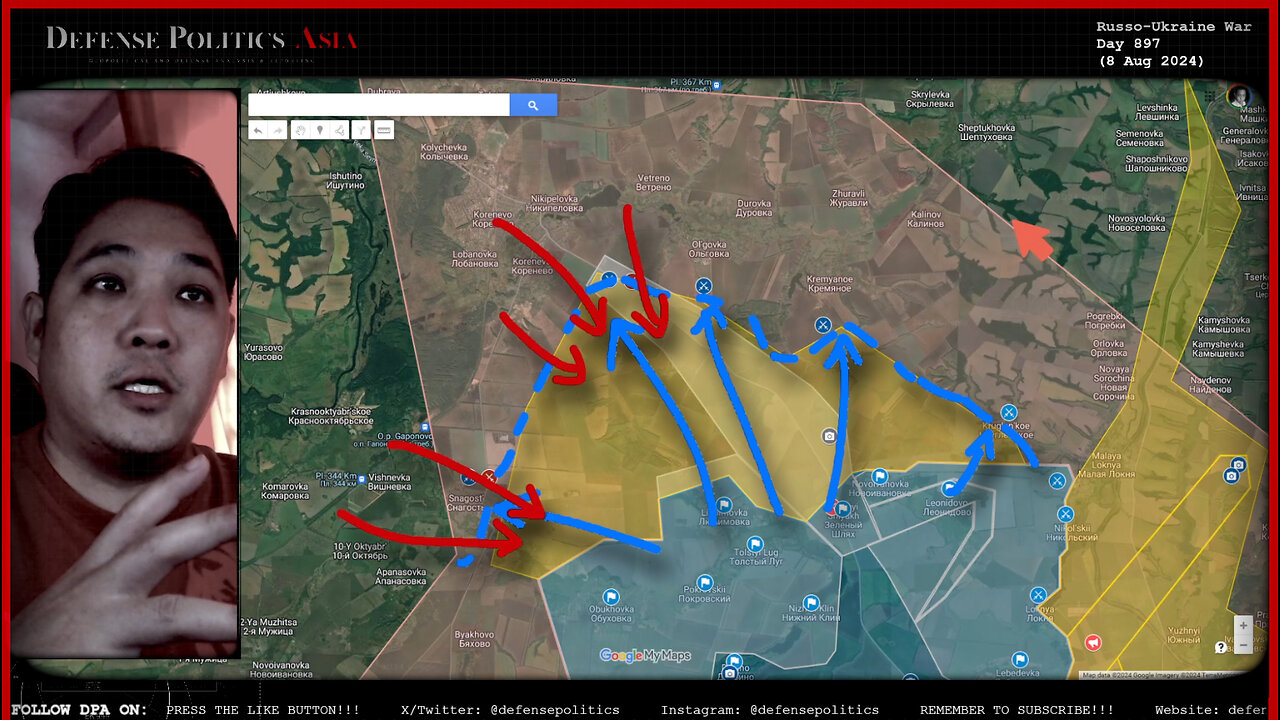Click the flag marker at Leonidovo
The image size is (1280, 720).
coord(949,489)
